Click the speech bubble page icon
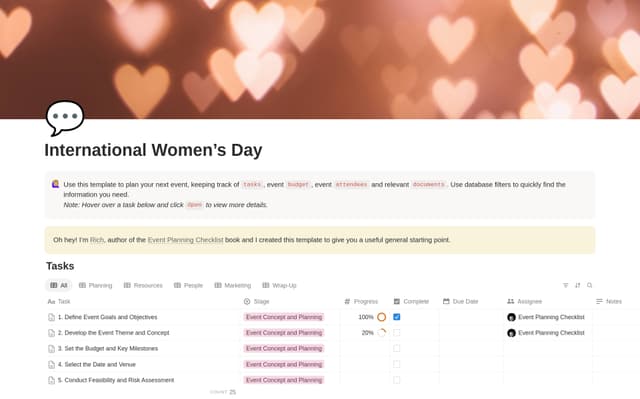The image size is (640, 399). (65, 117)
